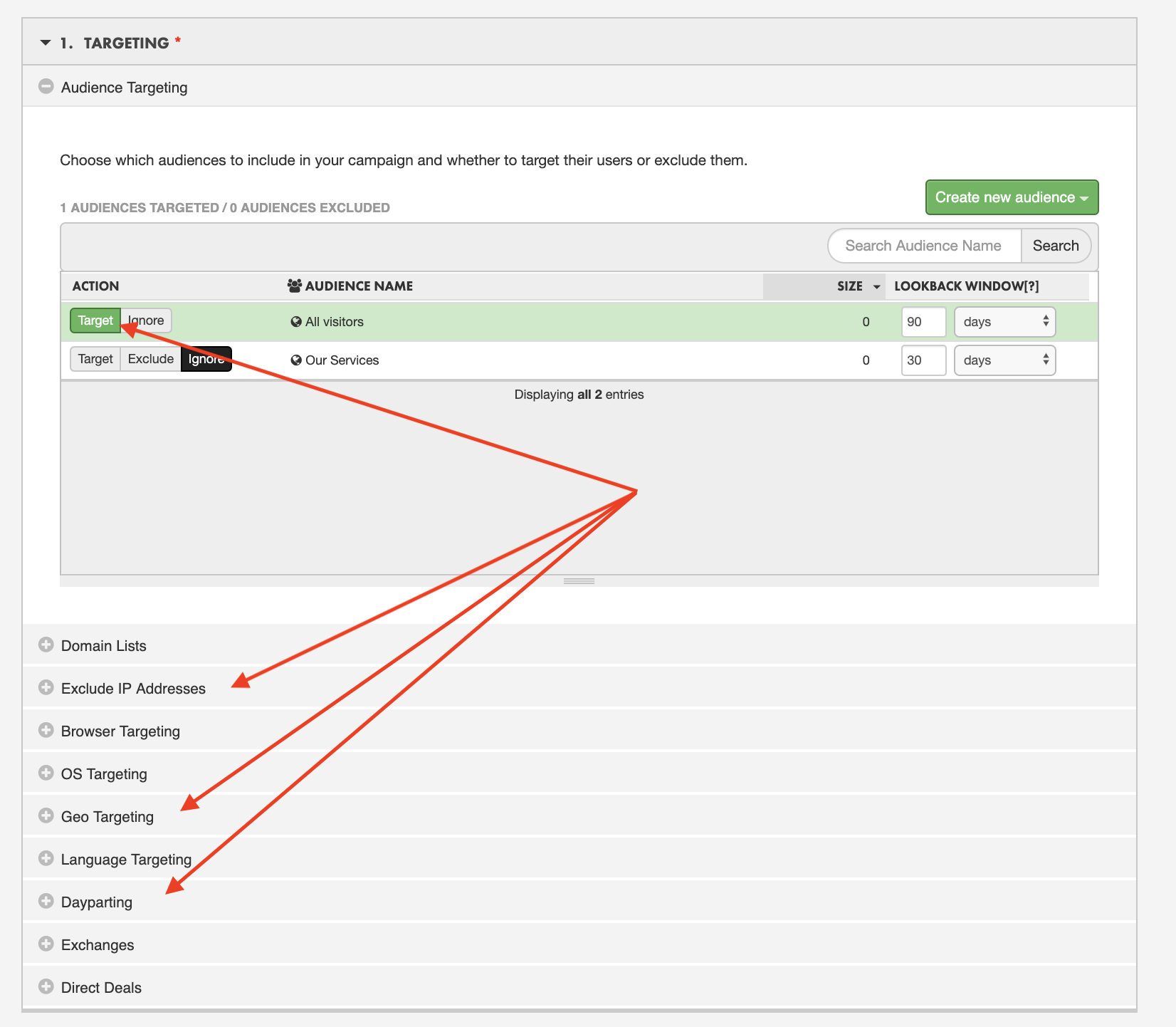
Task: Edit Our Services lookback value 30
Action: pyautogui.click(x=923, y=360)
